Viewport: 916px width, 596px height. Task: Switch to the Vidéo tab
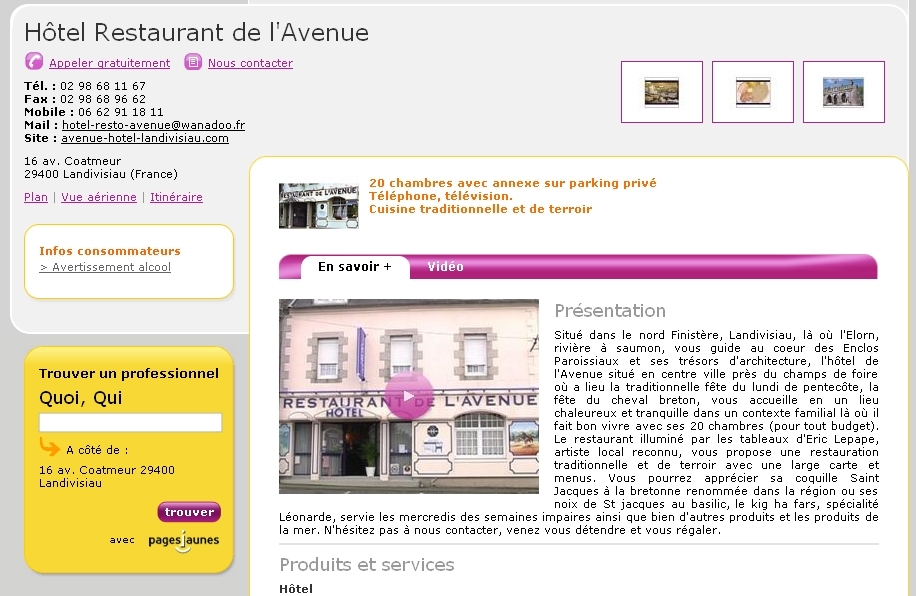(445, 266)
